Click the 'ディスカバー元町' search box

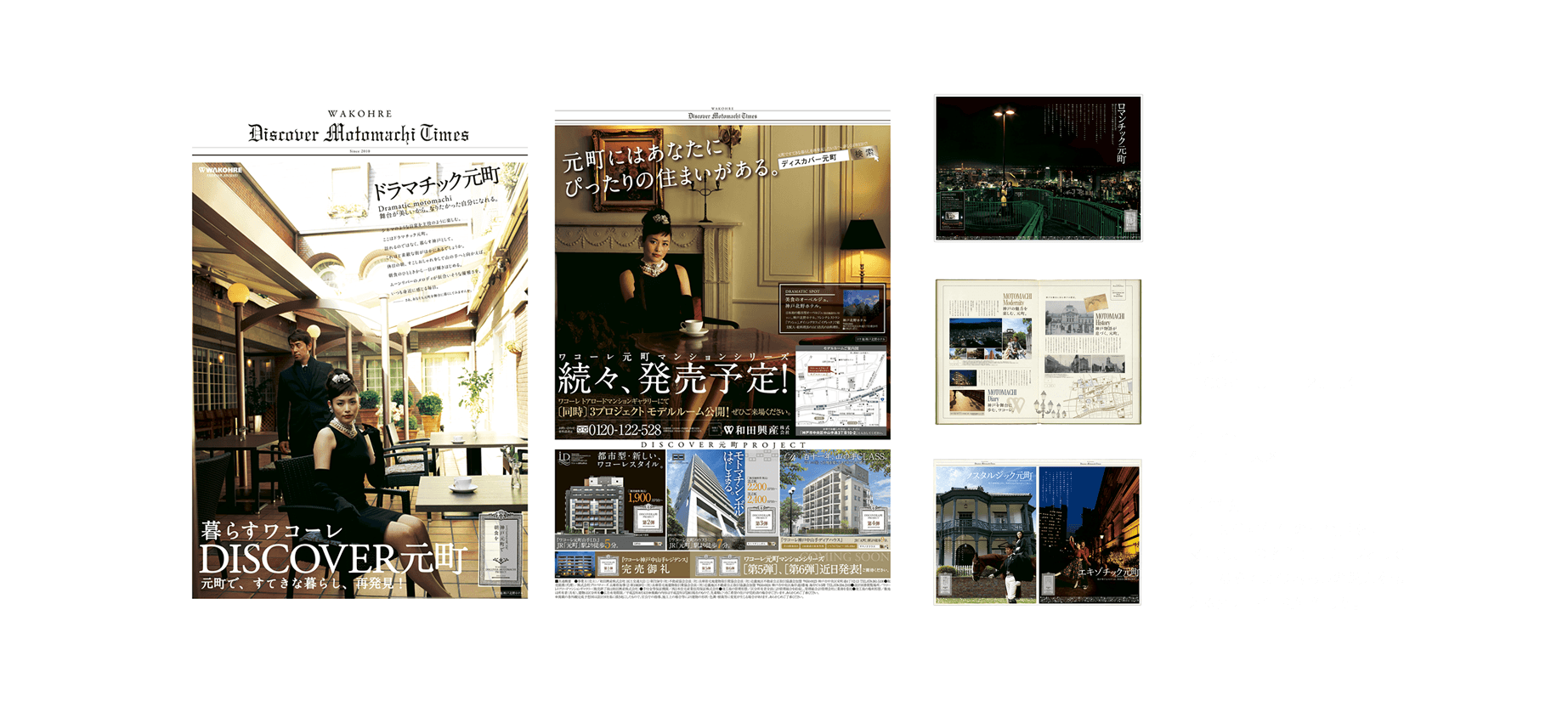point(812,159)
